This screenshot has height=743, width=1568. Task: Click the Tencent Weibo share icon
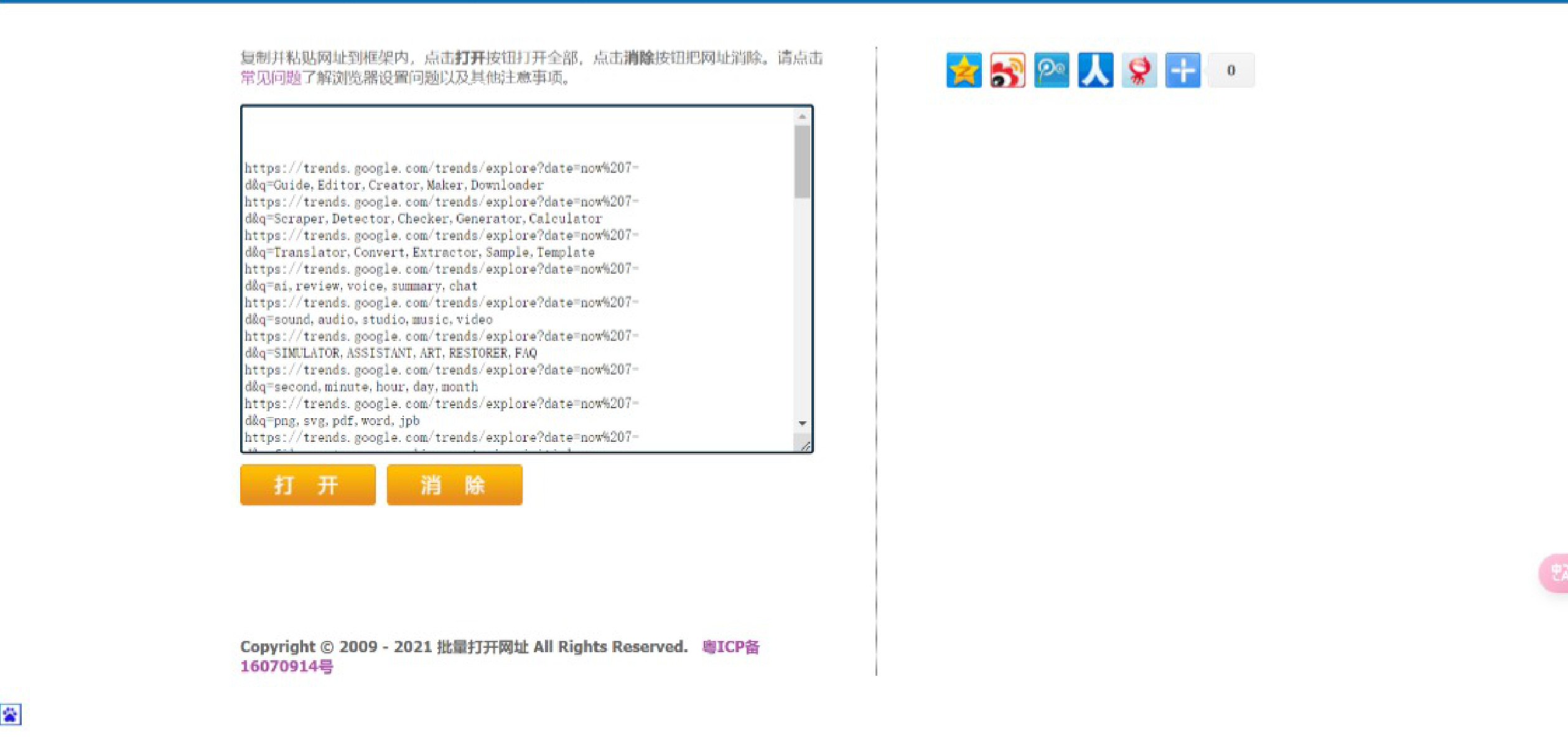tap(1051, 70)
